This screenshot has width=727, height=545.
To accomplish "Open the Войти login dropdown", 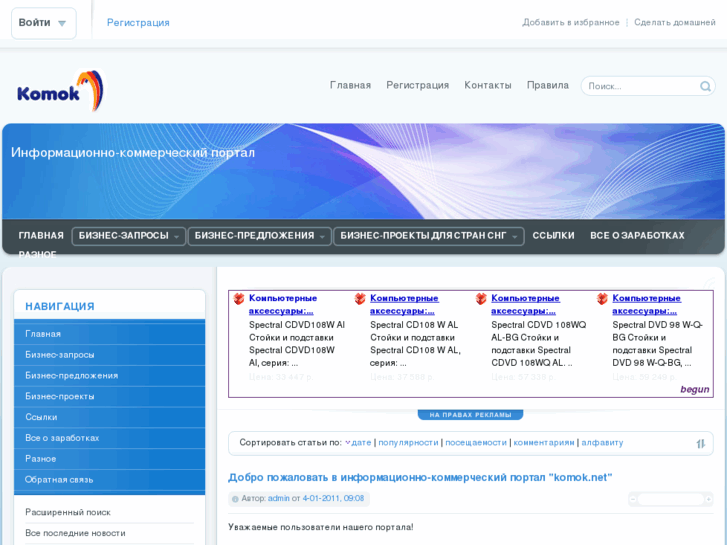I will [44, 23].
